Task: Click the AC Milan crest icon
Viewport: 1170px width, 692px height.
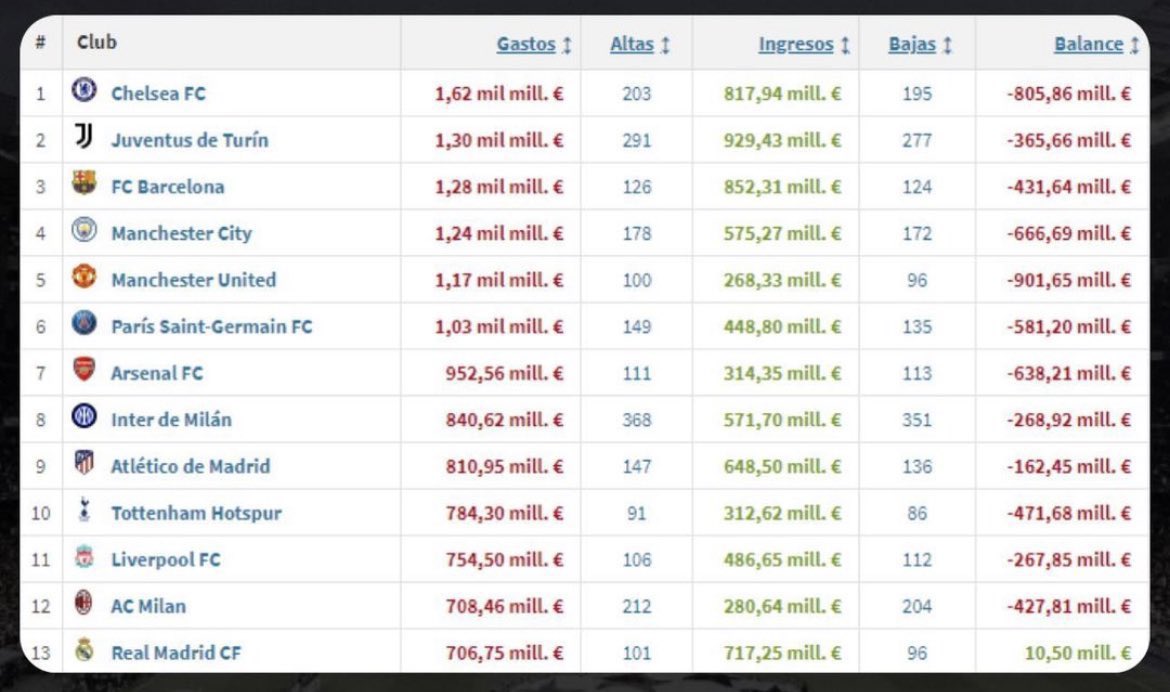Action: coord(84,602)
